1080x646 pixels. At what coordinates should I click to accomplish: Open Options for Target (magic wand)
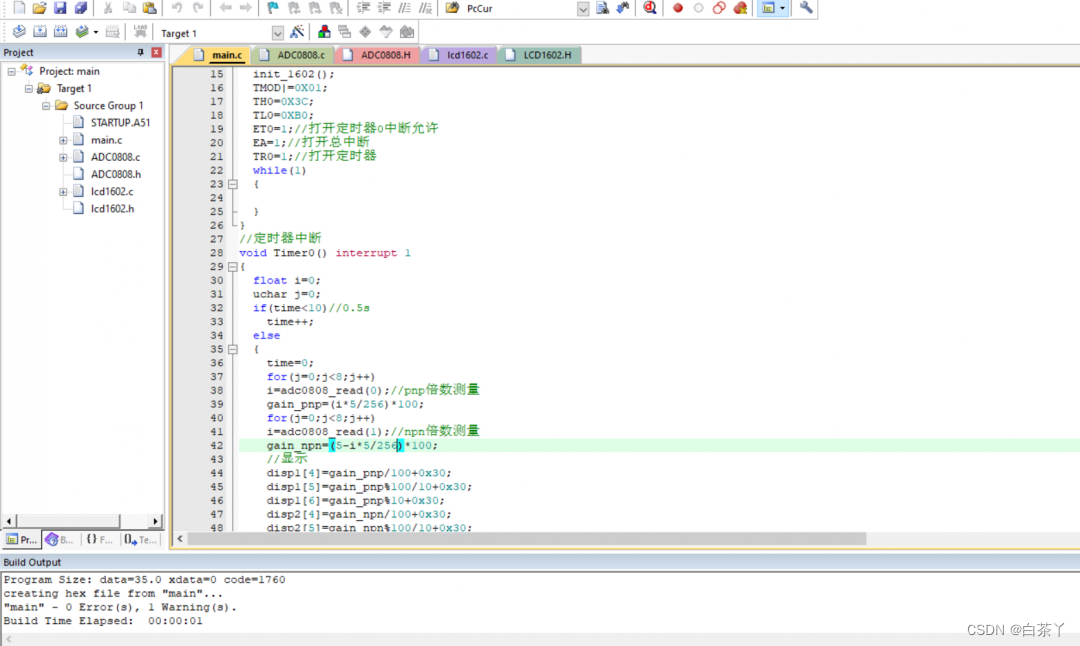(x=297, y=32)
